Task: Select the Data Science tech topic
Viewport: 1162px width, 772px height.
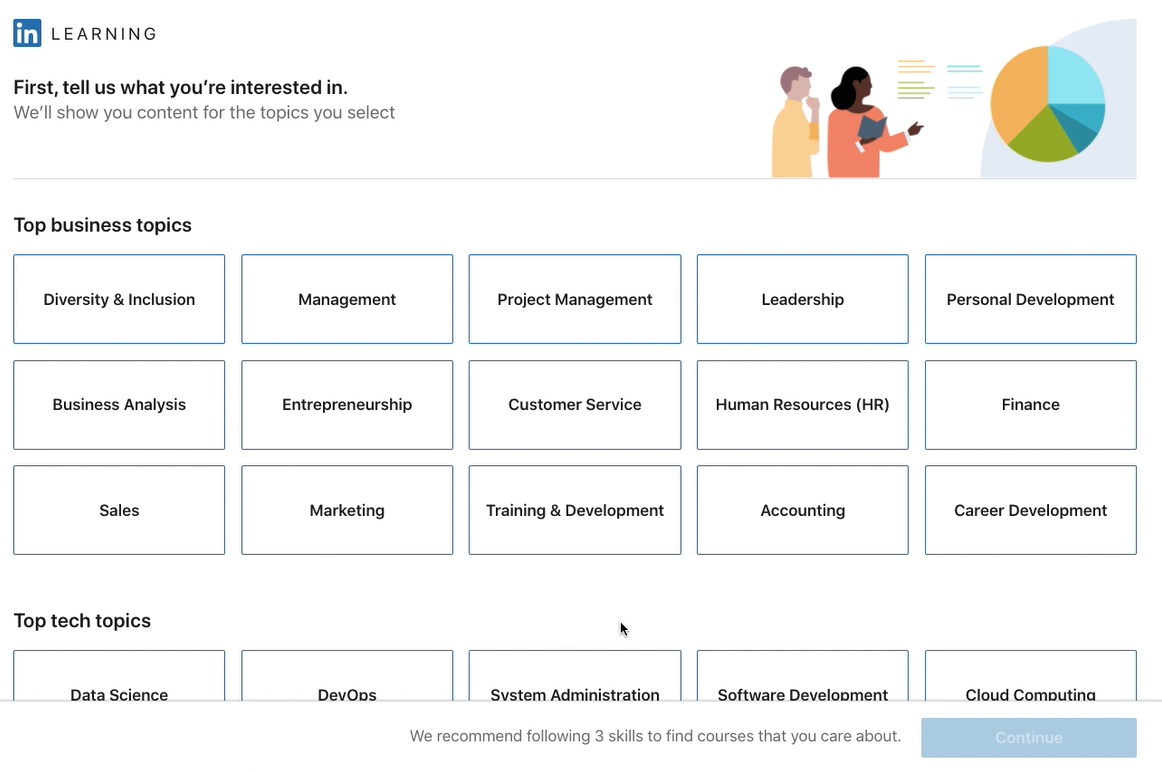Action: pyautogui.click(x=119, y=678)
